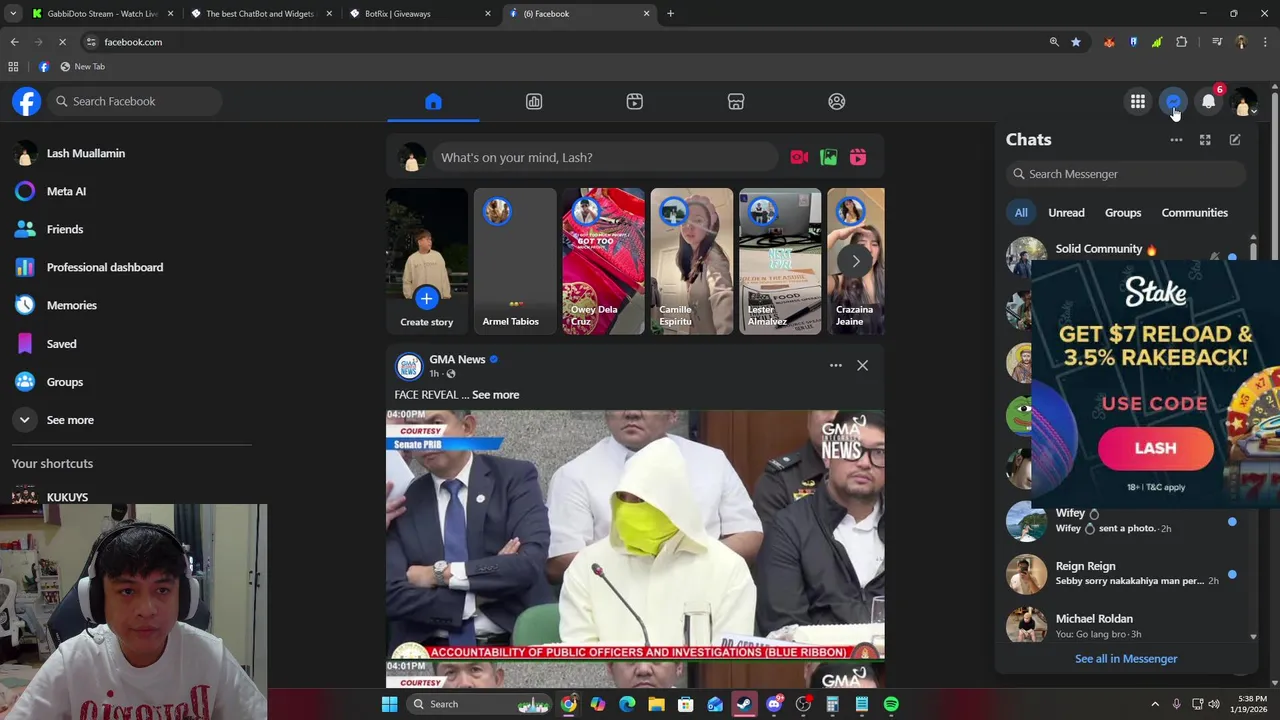Open notifications bell icon
The width and height of the screenshot is (1280, 720).
click(1209, 101)
